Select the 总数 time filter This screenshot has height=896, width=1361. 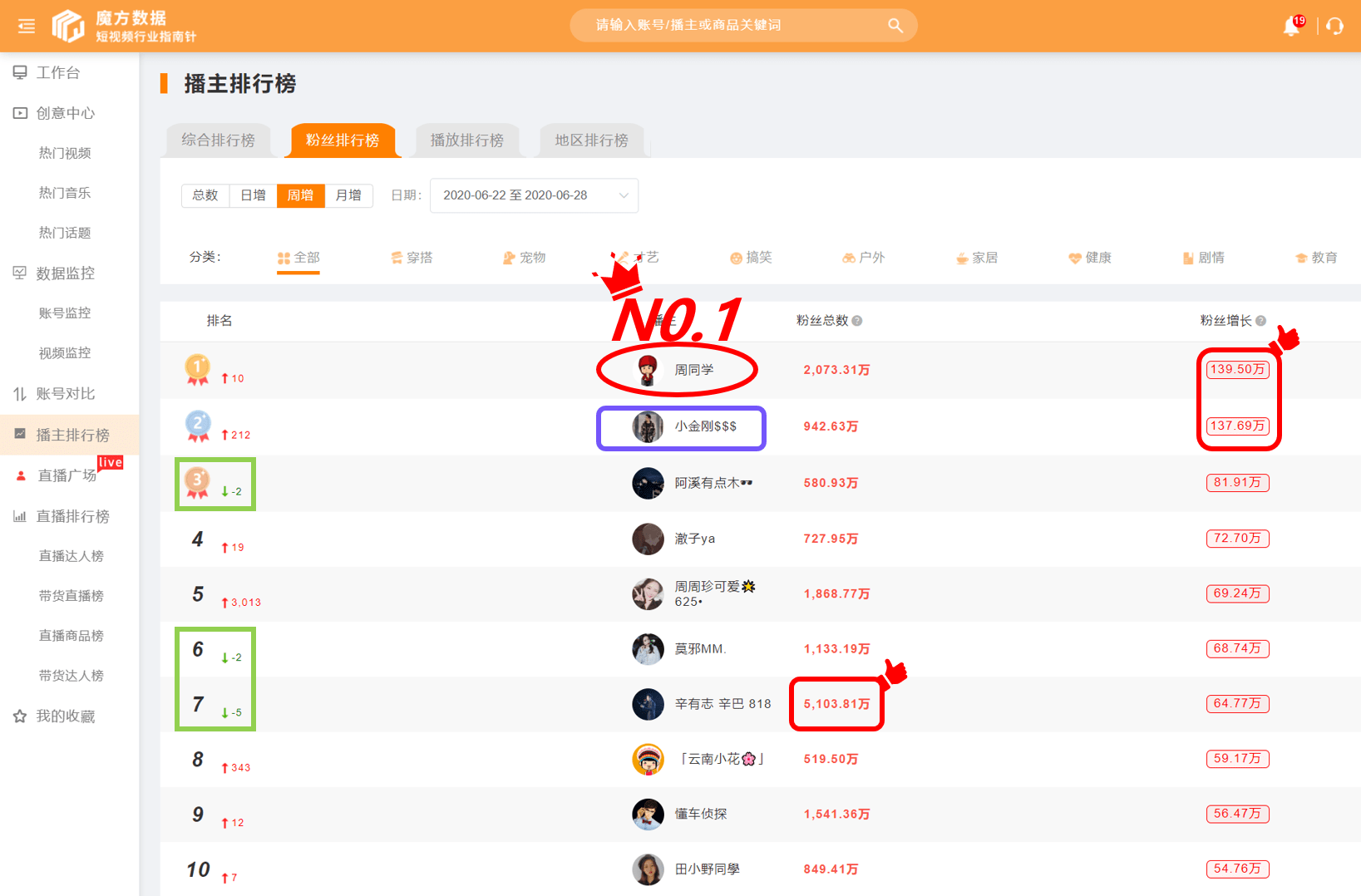coord(205,195)
